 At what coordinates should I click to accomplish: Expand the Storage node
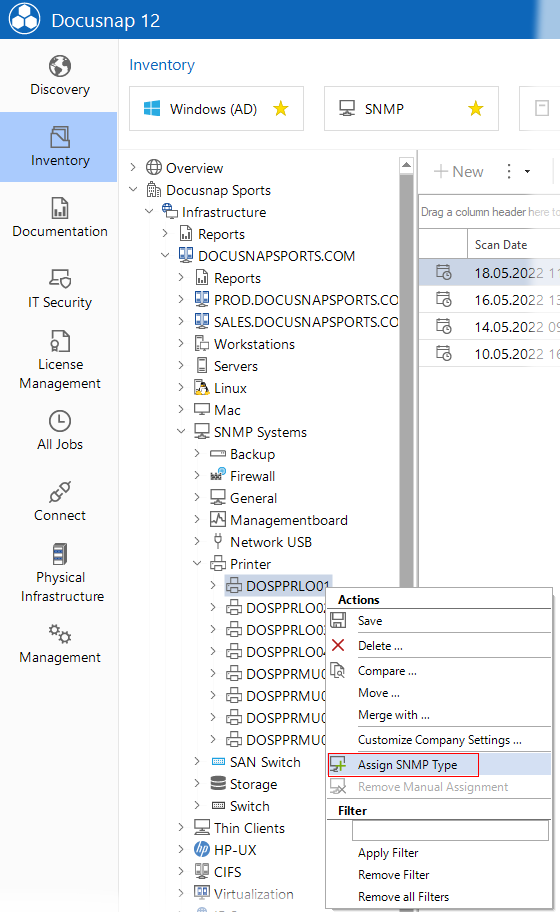coord(197,783)
